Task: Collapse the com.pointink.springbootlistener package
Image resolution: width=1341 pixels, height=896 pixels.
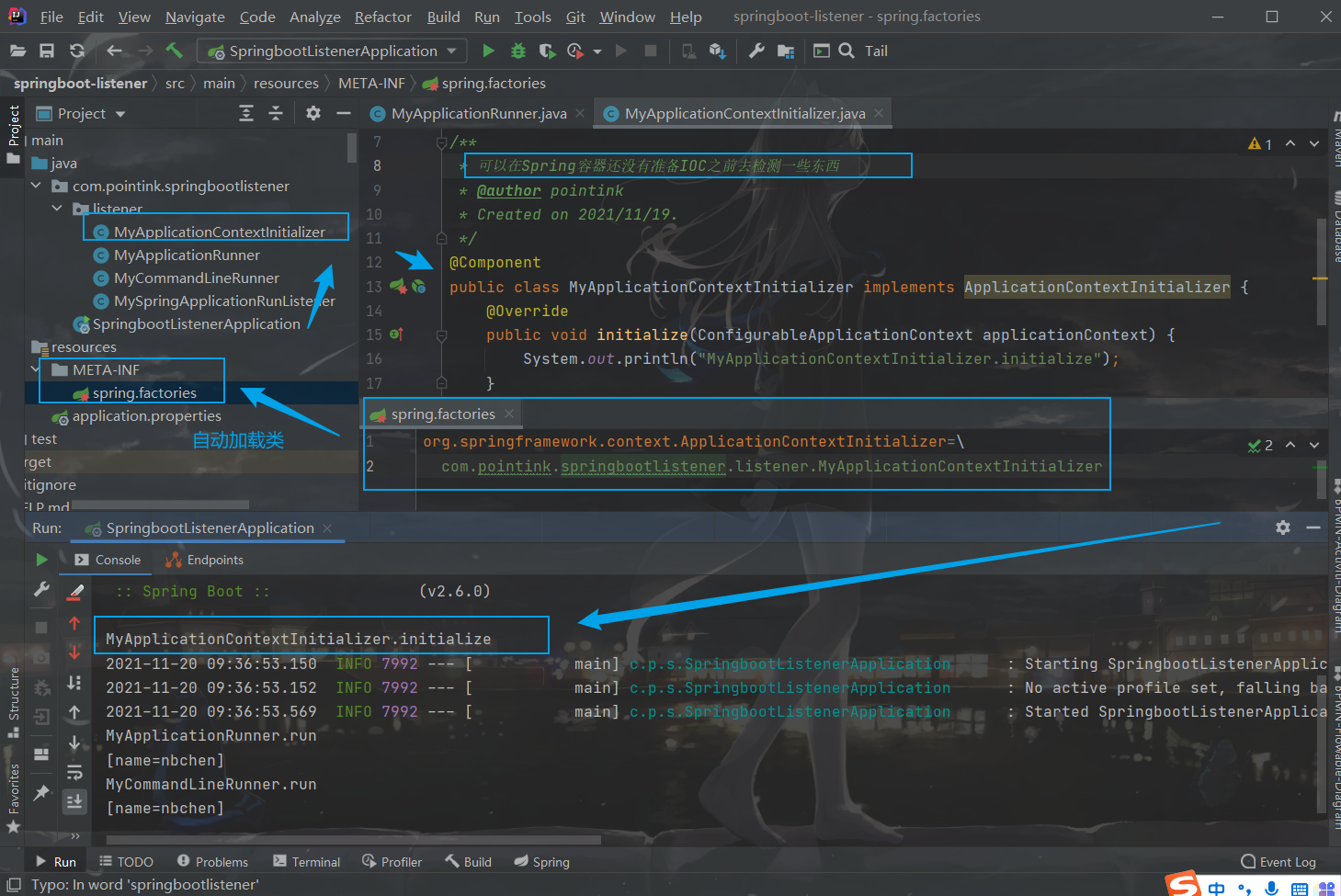Action: pyautogui.click(x=37, y=186)
